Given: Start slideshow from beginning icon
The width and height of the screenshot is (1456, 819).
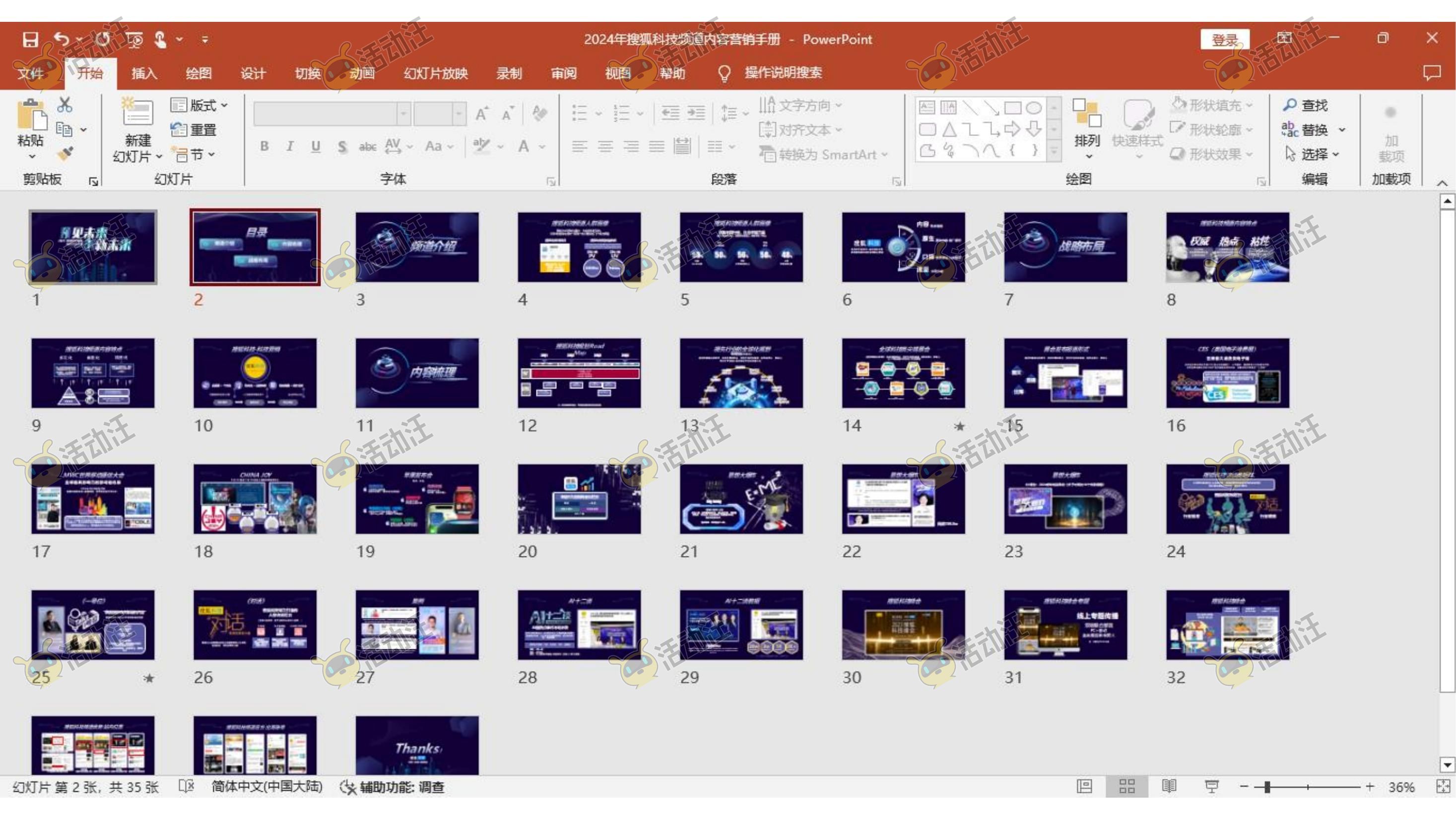Looking at the screenshot, I should (134, 40).
